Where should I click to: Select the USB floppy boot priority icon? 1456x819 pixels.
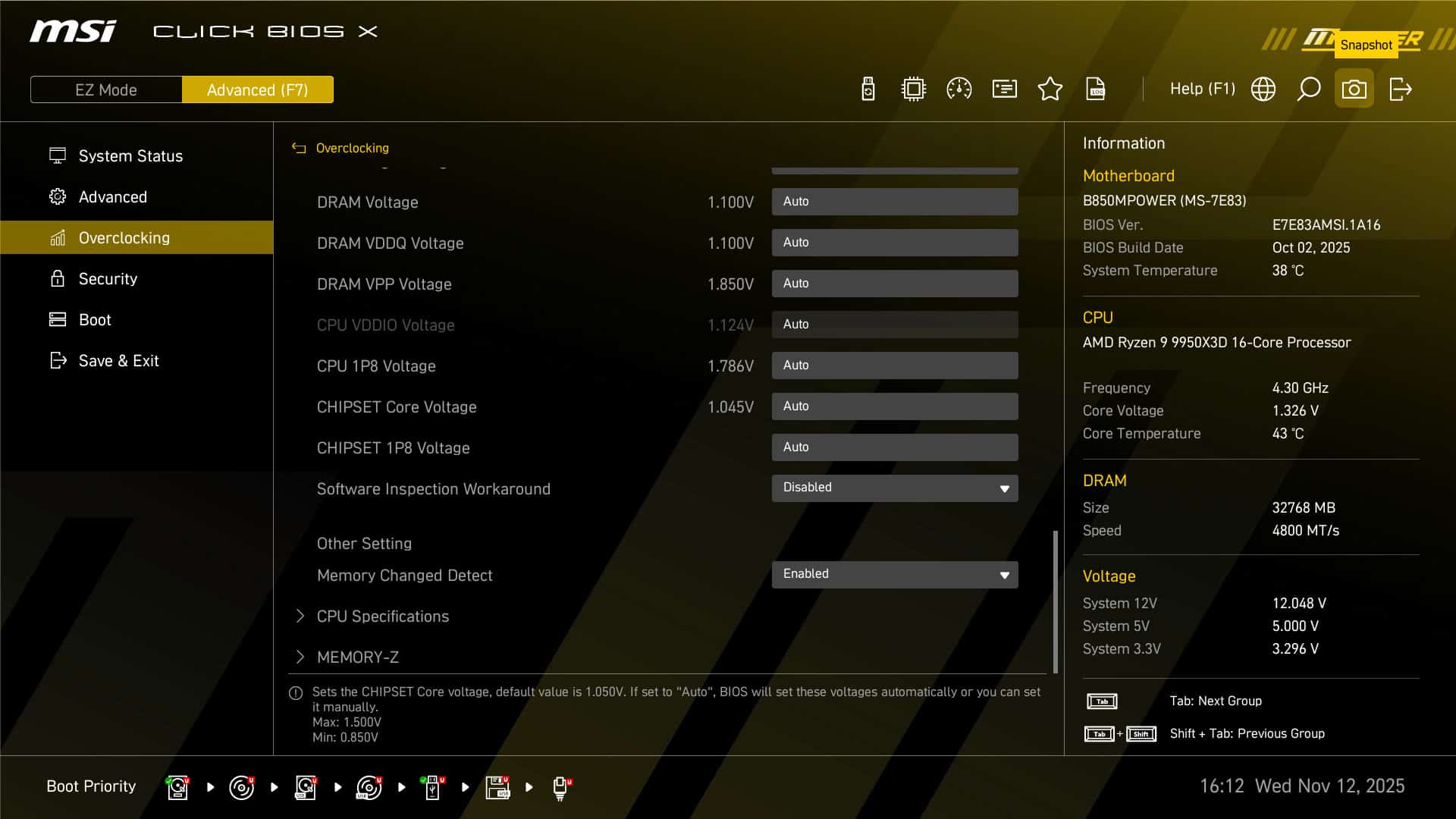tap(497, 787)
